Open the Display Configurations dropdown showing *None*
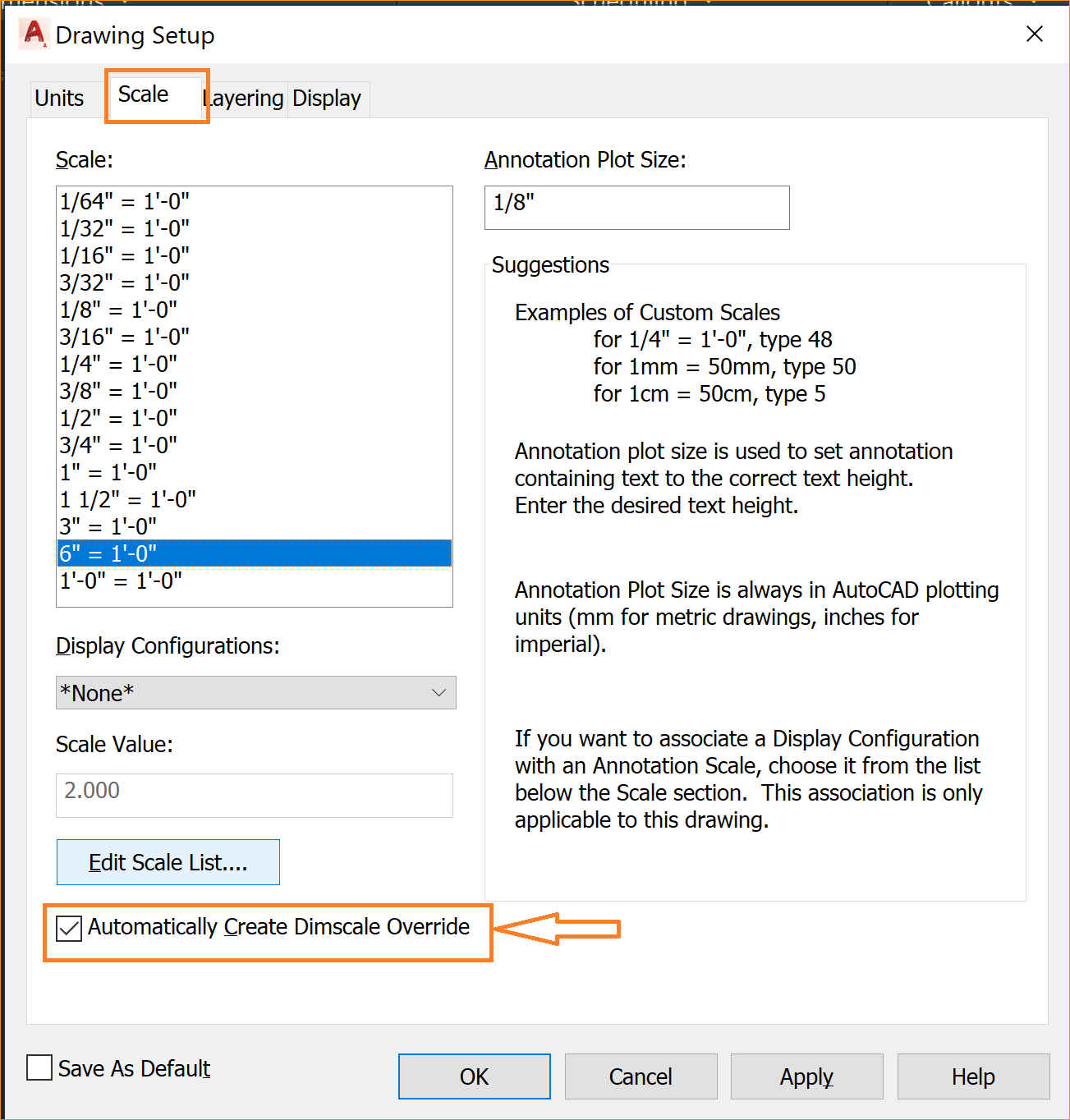 255,692
